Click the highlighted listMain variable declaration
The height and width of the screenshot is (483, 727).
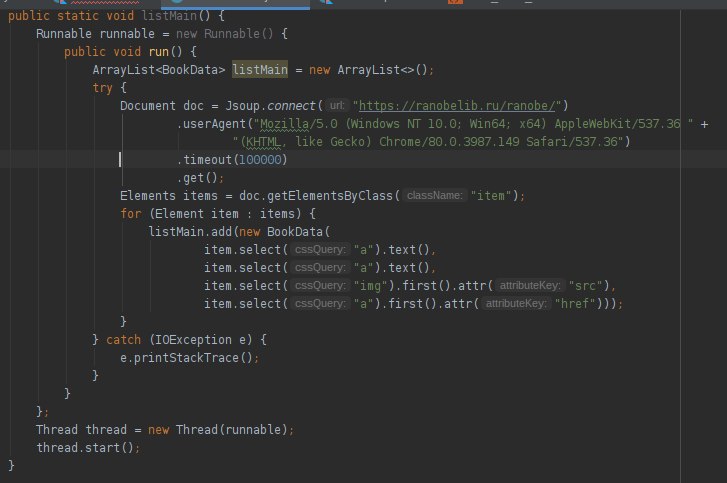(x=260, y=70)
